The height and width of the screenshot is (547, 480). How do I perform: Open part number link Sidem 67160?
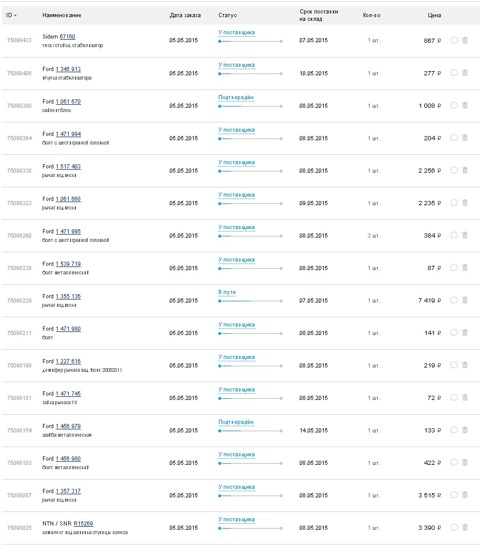coord(67,36)
